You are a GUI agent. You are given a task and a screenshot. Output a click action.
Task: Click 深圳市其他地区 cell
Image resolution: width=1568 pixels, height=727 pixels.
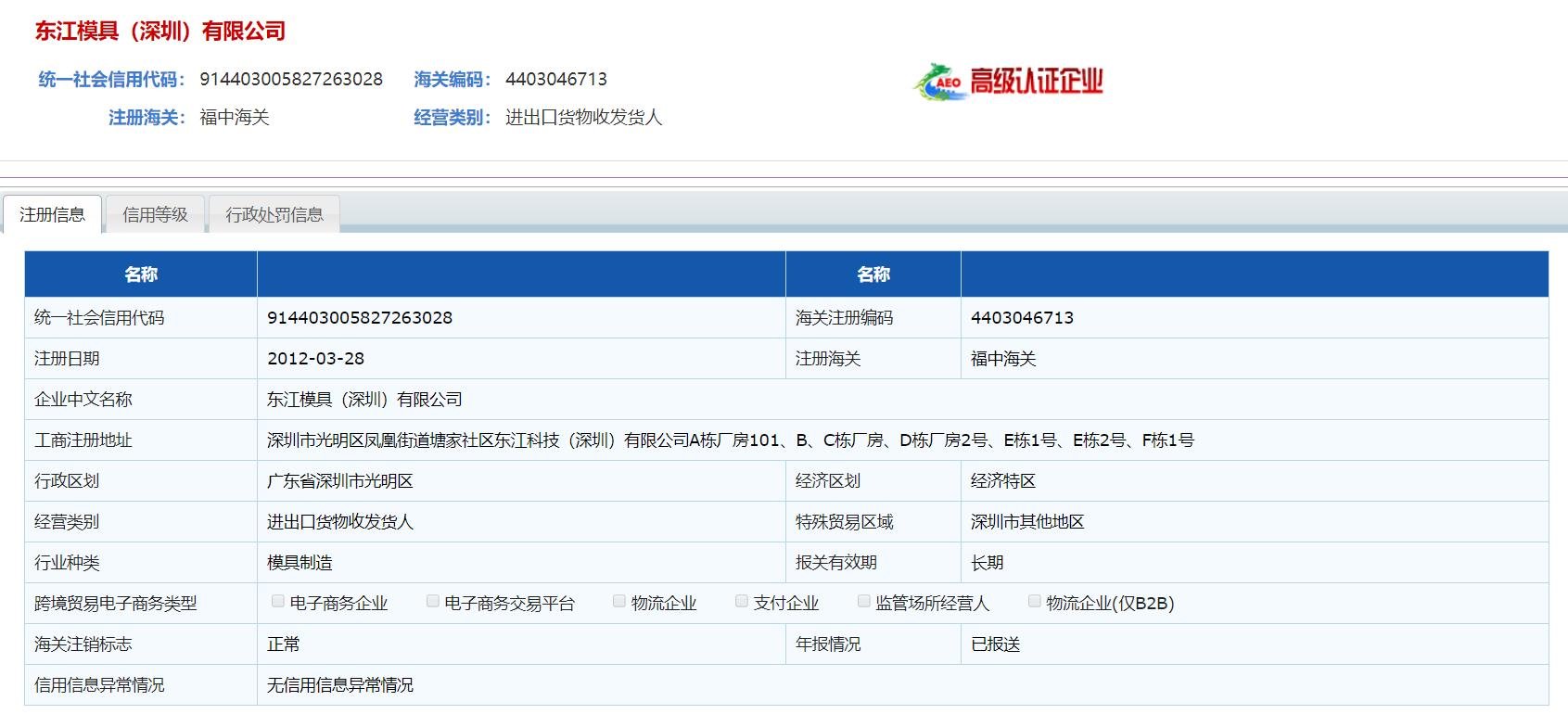[1027, 521]
